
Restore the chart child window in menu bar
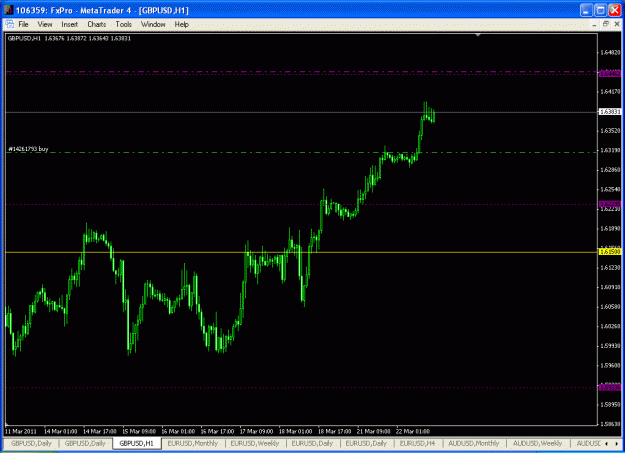pyautogui.click(x=605, y=24)
